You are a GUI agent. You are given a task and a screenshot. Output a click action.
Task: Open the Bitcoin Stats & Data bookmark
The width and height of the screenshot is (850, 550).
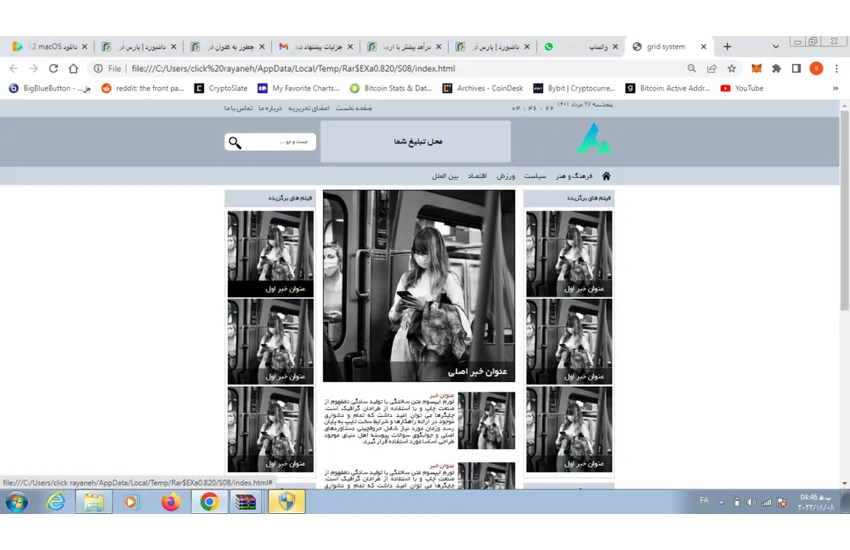(x=391, y=88)
